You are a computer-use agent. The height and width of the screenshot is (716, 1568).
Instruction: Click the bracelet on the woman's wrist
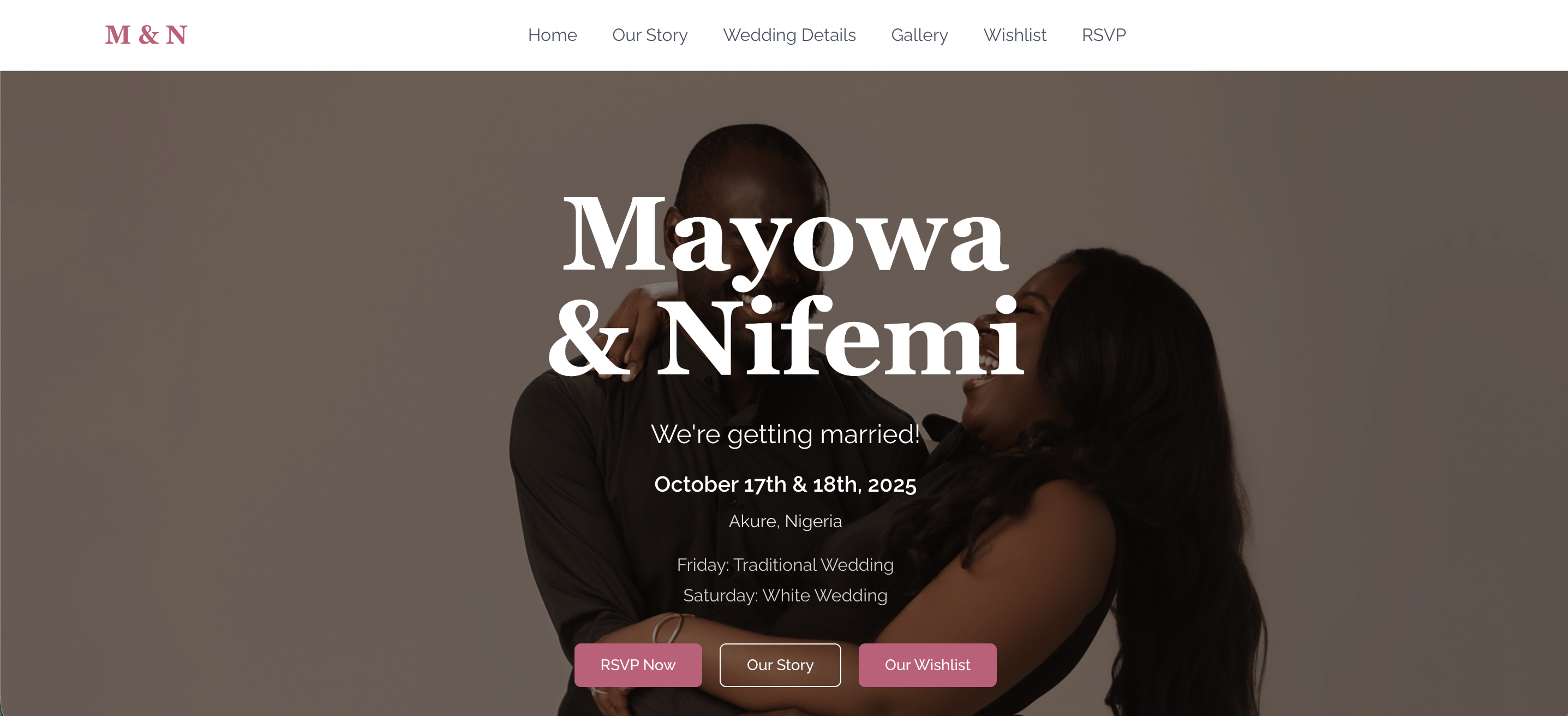[668, 628]
